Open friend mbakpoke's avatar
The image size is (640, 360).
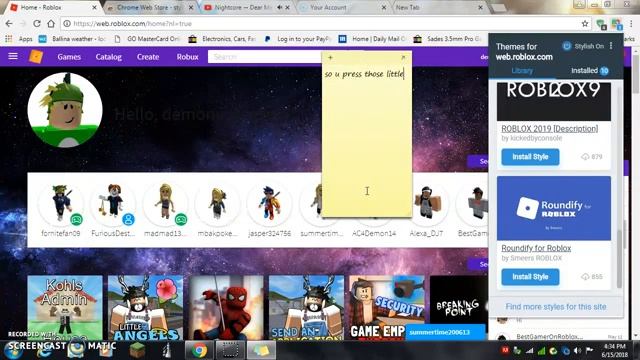point(218,203)
